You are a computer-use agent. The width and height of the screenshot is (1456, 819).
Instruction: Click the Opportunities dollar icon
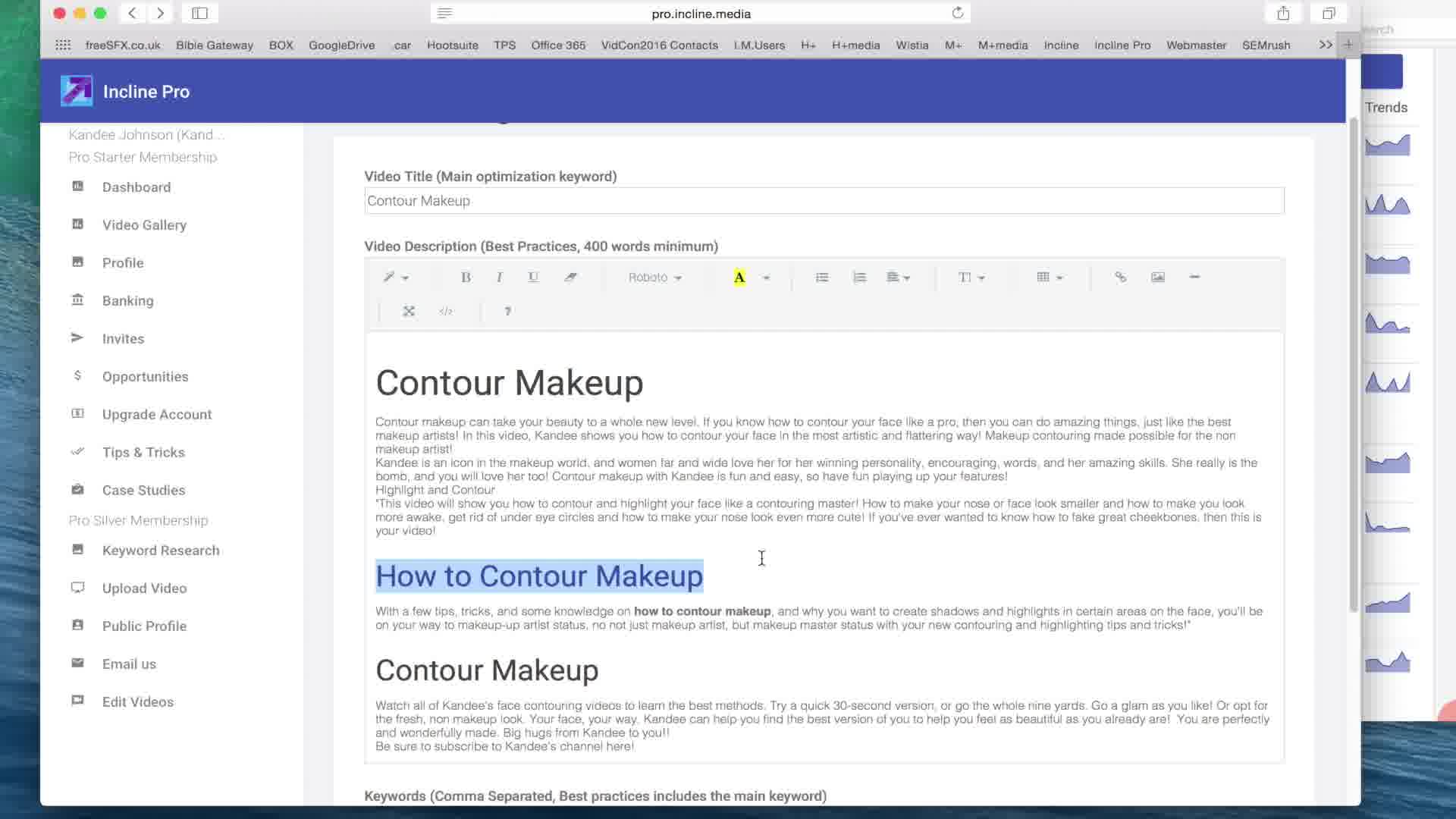point(77,375)
